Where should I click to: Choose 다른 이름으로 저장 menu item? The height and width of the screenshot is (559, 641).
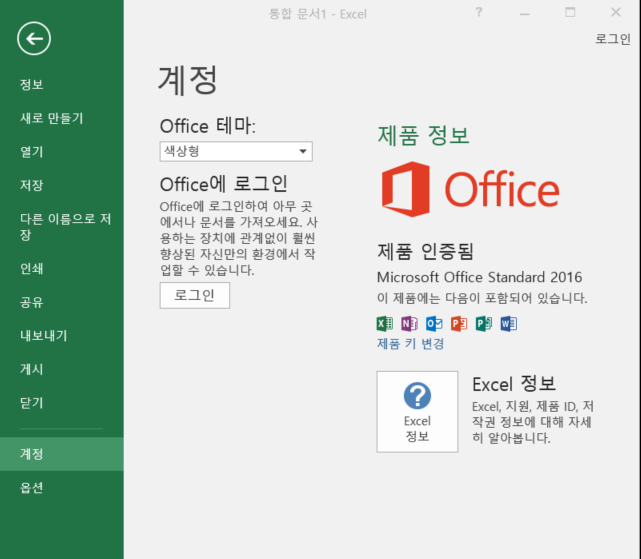[x=62, y=227]
